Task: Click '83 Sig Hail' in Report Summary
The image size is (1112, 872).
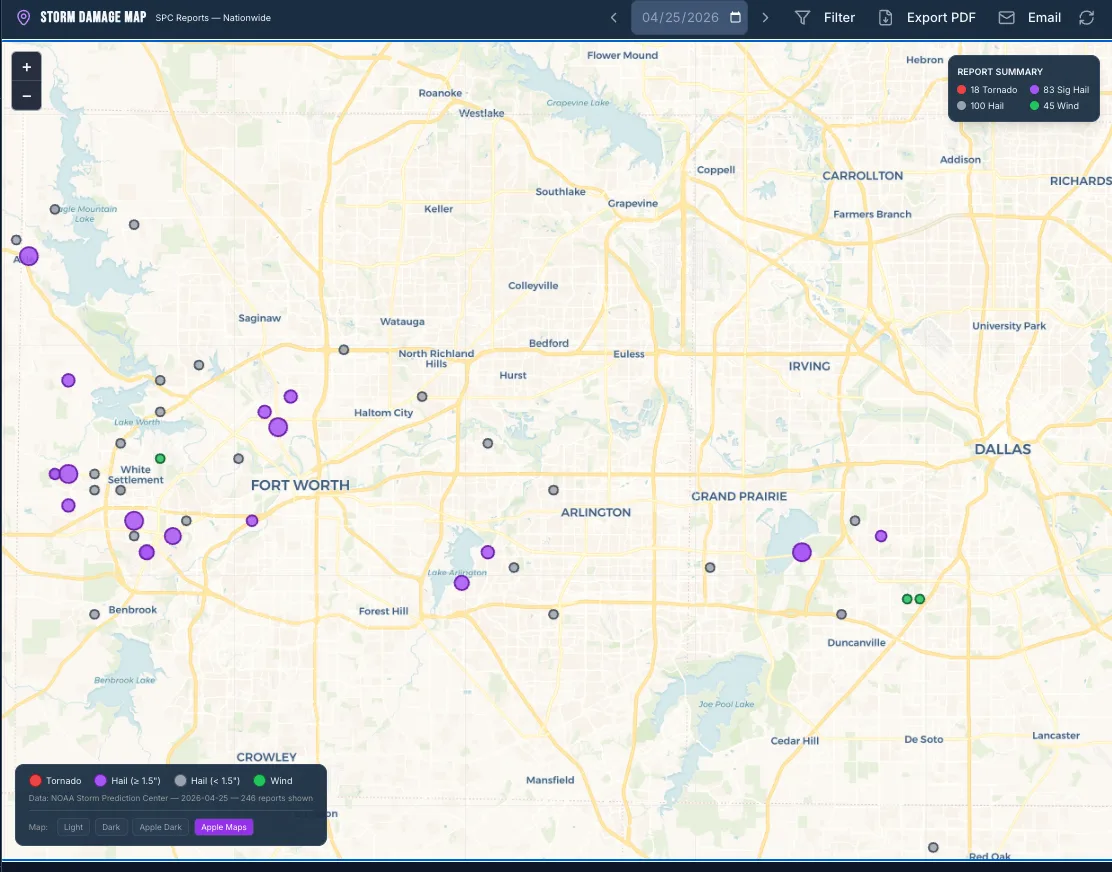Action: click(1060, 90)
